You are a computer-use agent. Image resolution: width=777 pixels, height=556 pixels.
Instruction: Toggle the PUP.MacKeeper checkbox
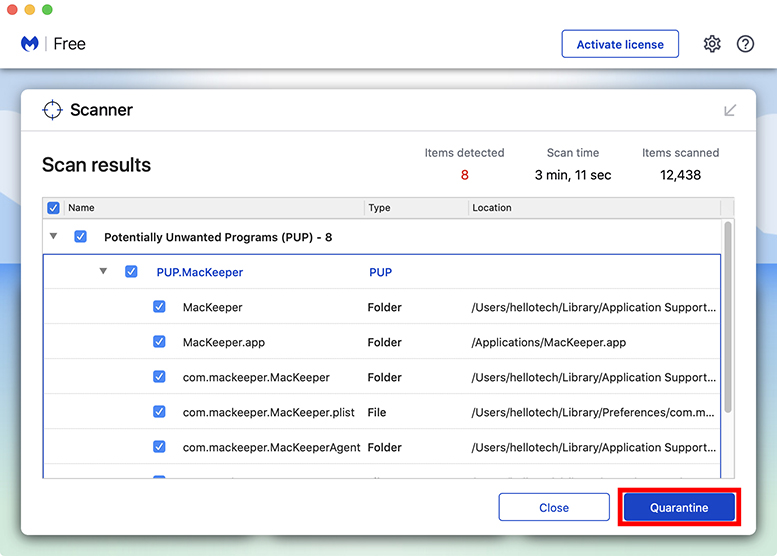pyautogui.click(x=131, y=272)
